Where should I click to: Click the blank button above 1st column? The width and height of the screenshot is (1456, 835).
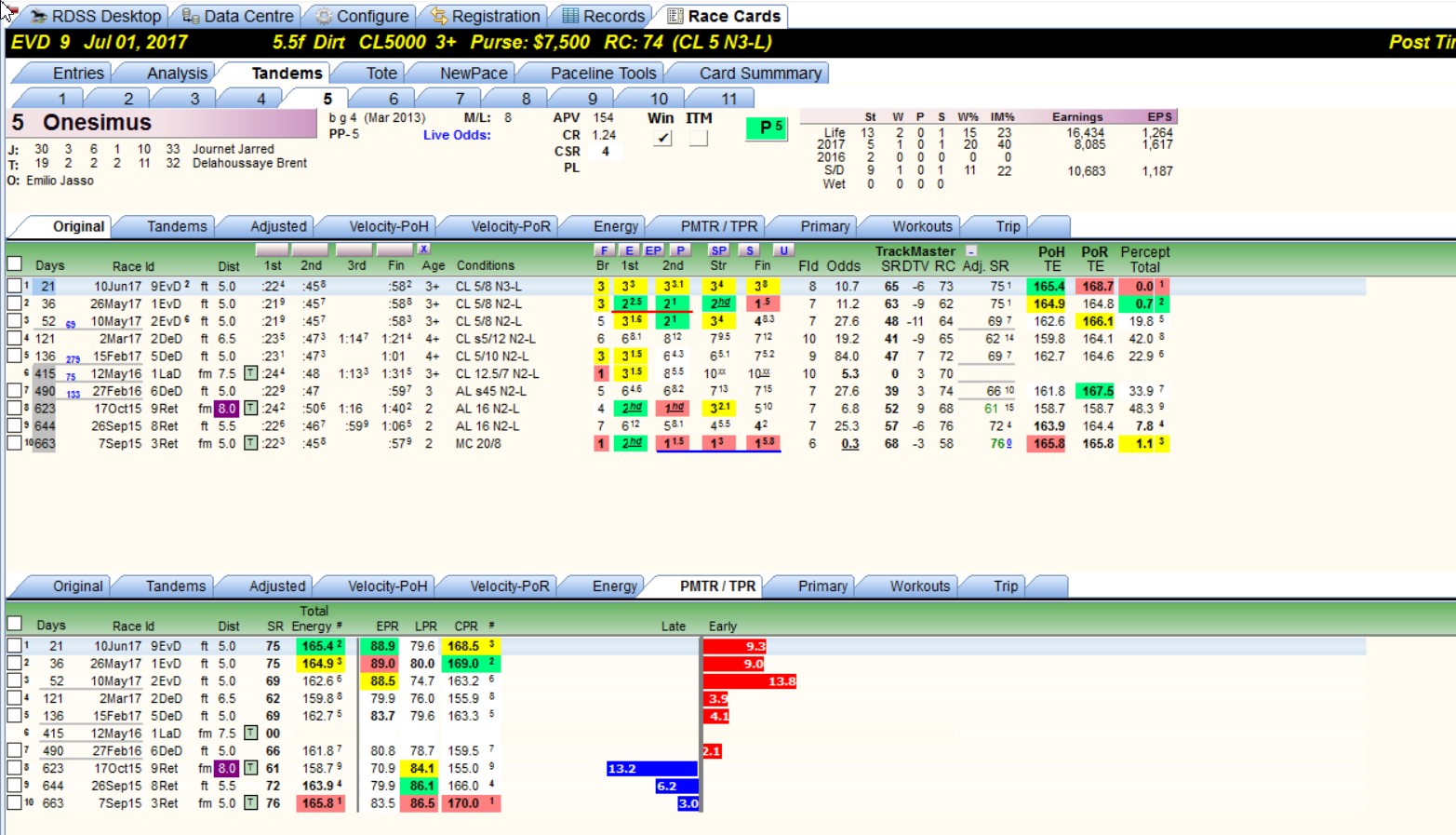[272, 249]
